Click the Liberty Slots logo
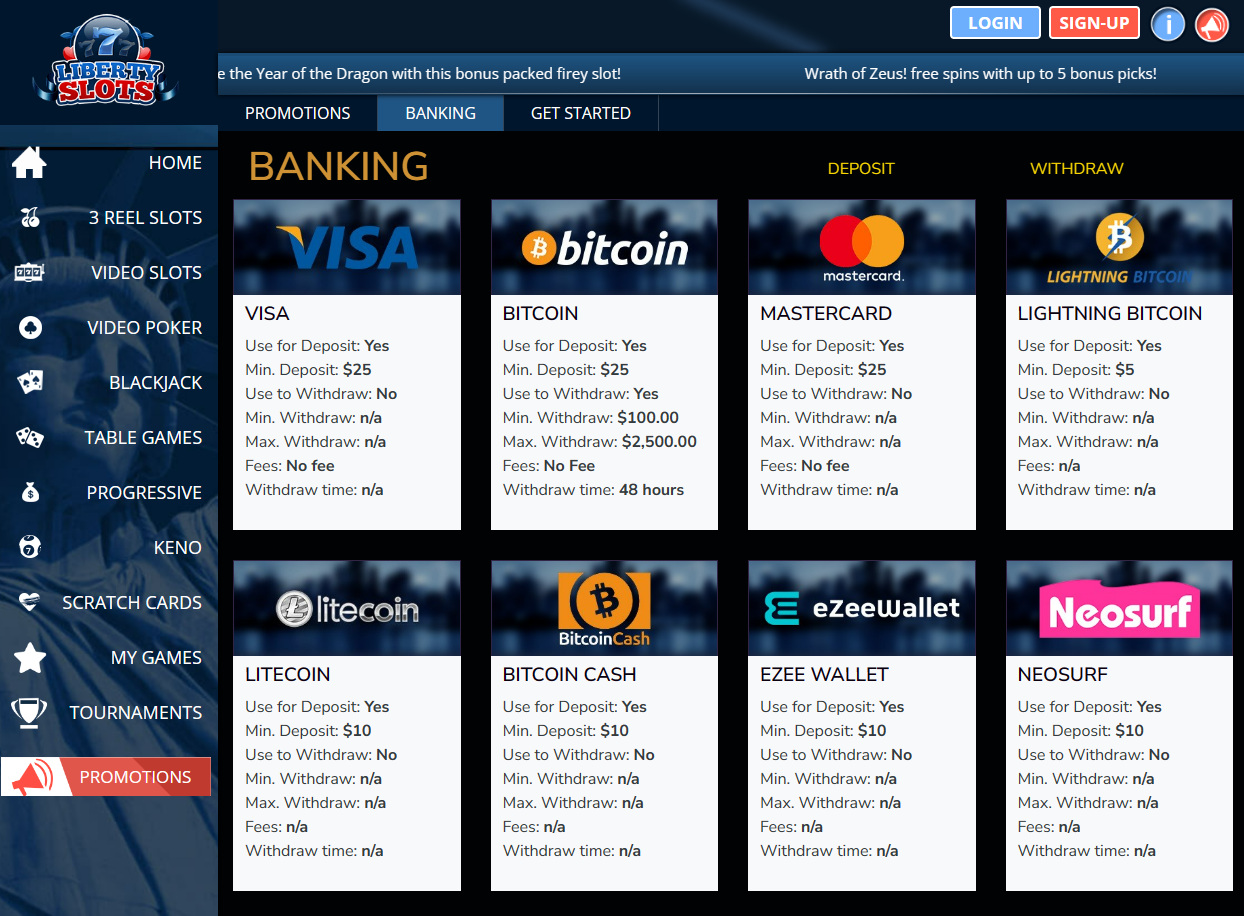The width and height of the screenshot is (1244, 916). pos(104,59)
